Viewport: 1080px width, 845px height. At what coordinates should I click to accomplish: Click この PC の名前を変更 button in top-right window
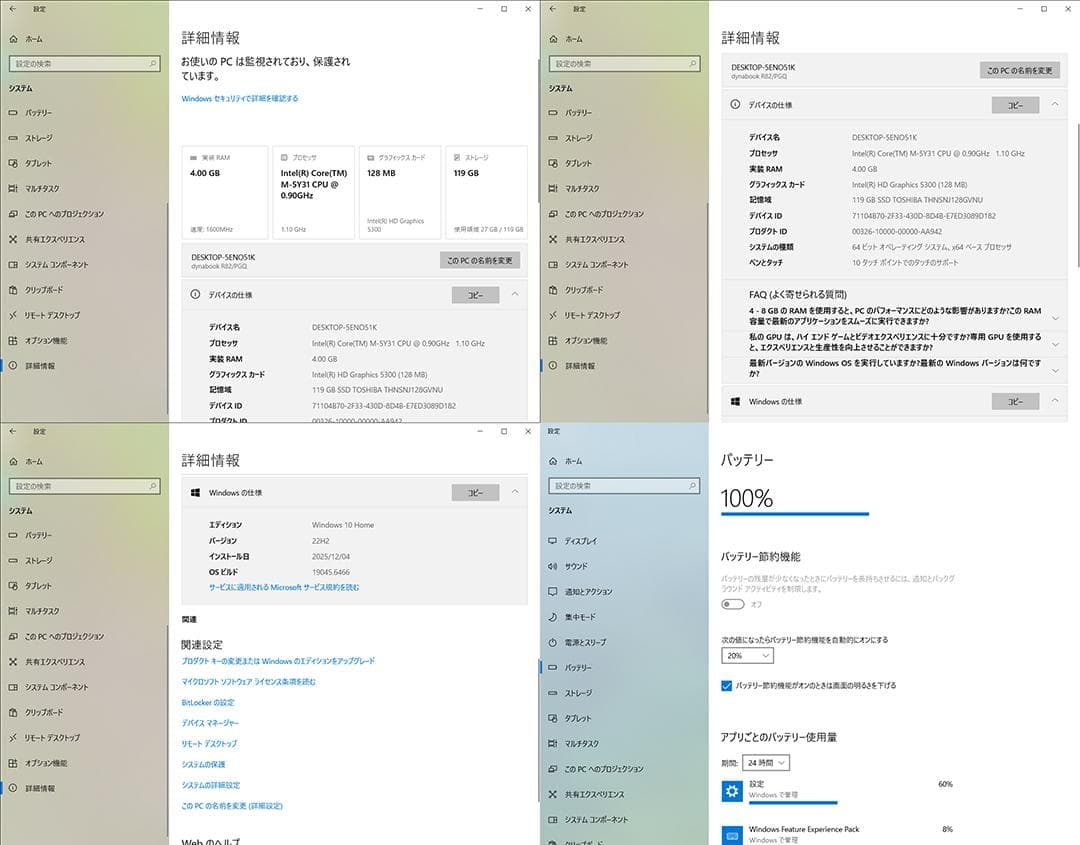point(1020,70)
